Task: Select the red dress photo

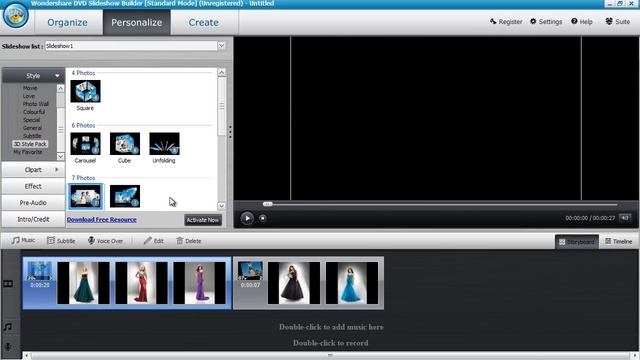Action: [142, 283]
